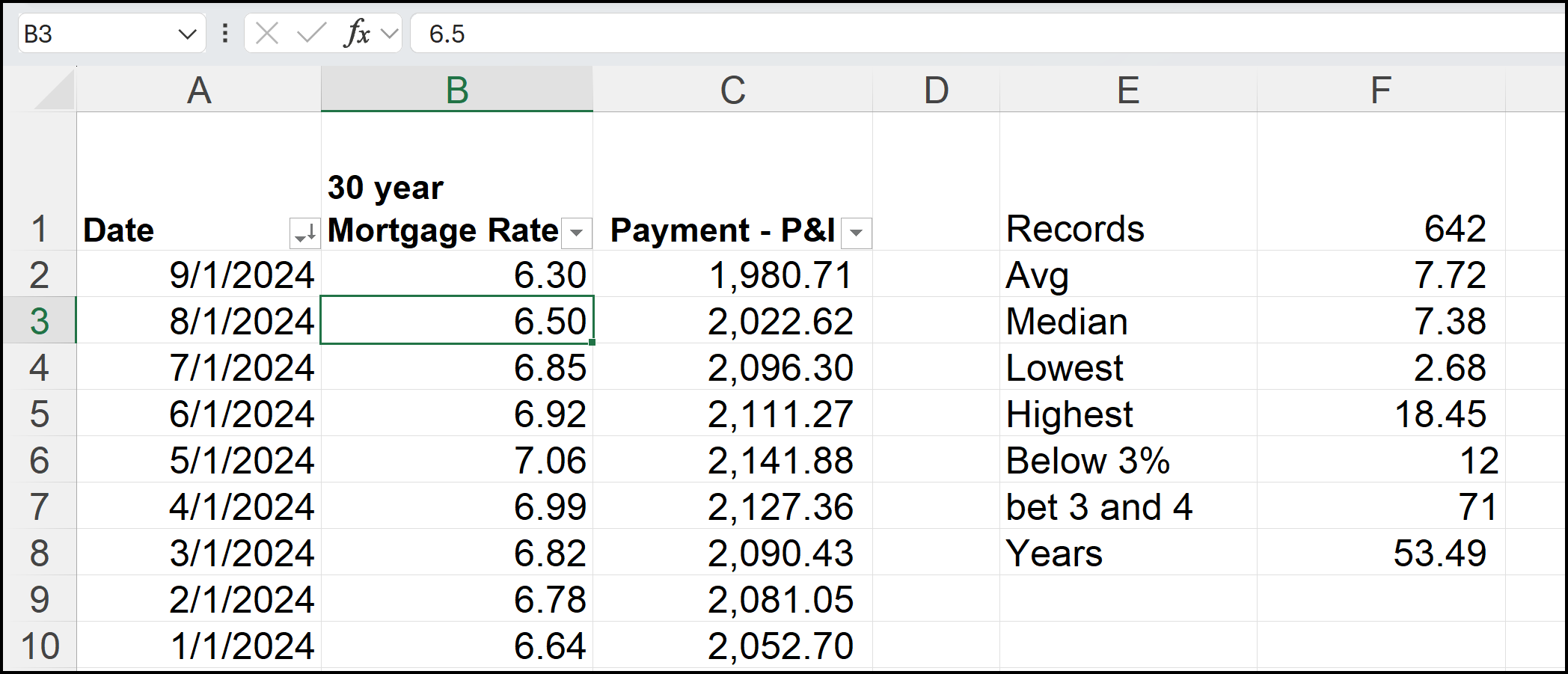
Task: Open the Name Box dropdown arrow
Action: click(x=187, y=32)
